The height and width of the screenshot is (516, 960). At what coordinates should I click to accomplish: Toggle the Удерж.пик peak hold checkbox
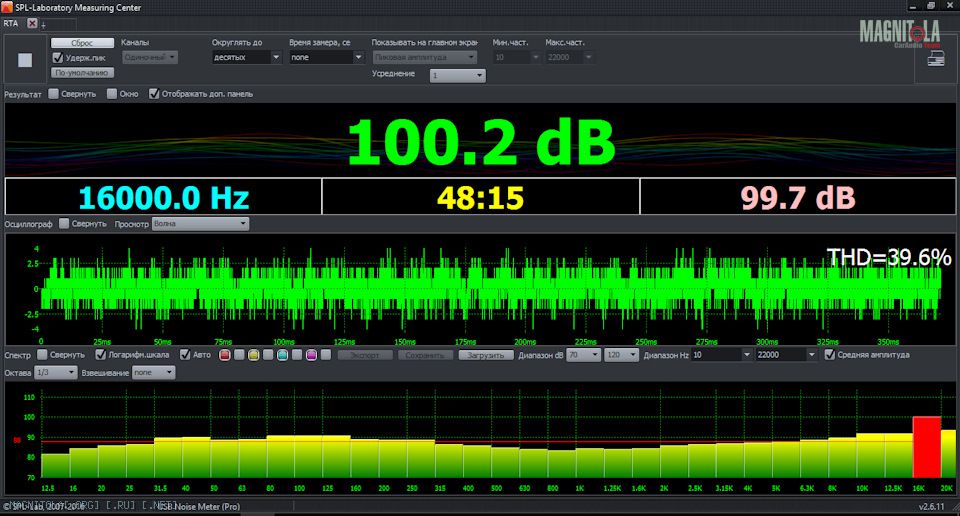[x=58, y=58]
